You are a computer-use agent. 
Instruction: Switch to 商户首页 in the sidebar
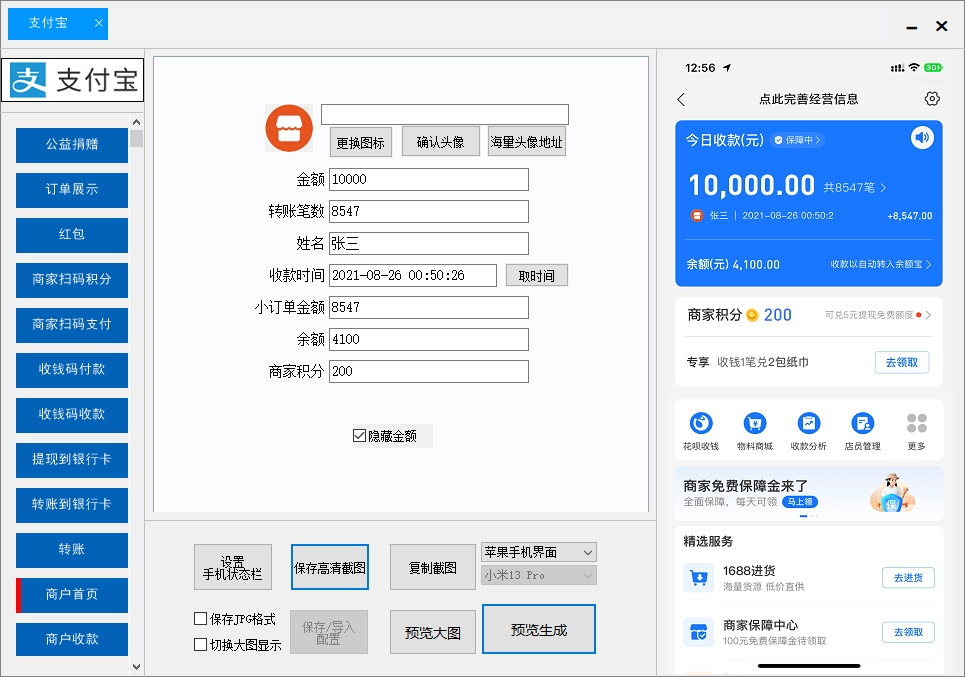(x=71, y=595)
